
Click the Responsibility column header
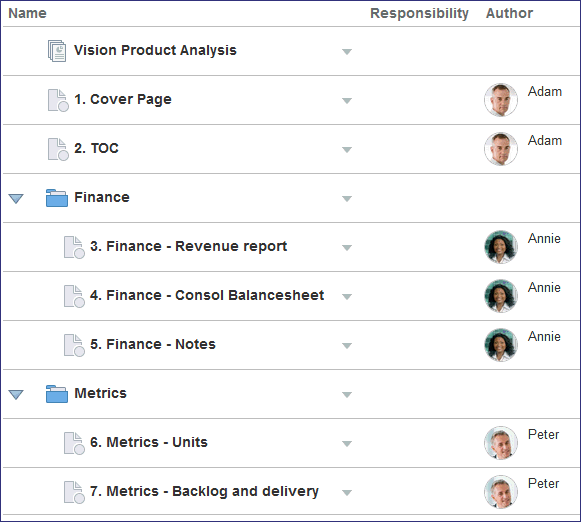pos(419,13)
